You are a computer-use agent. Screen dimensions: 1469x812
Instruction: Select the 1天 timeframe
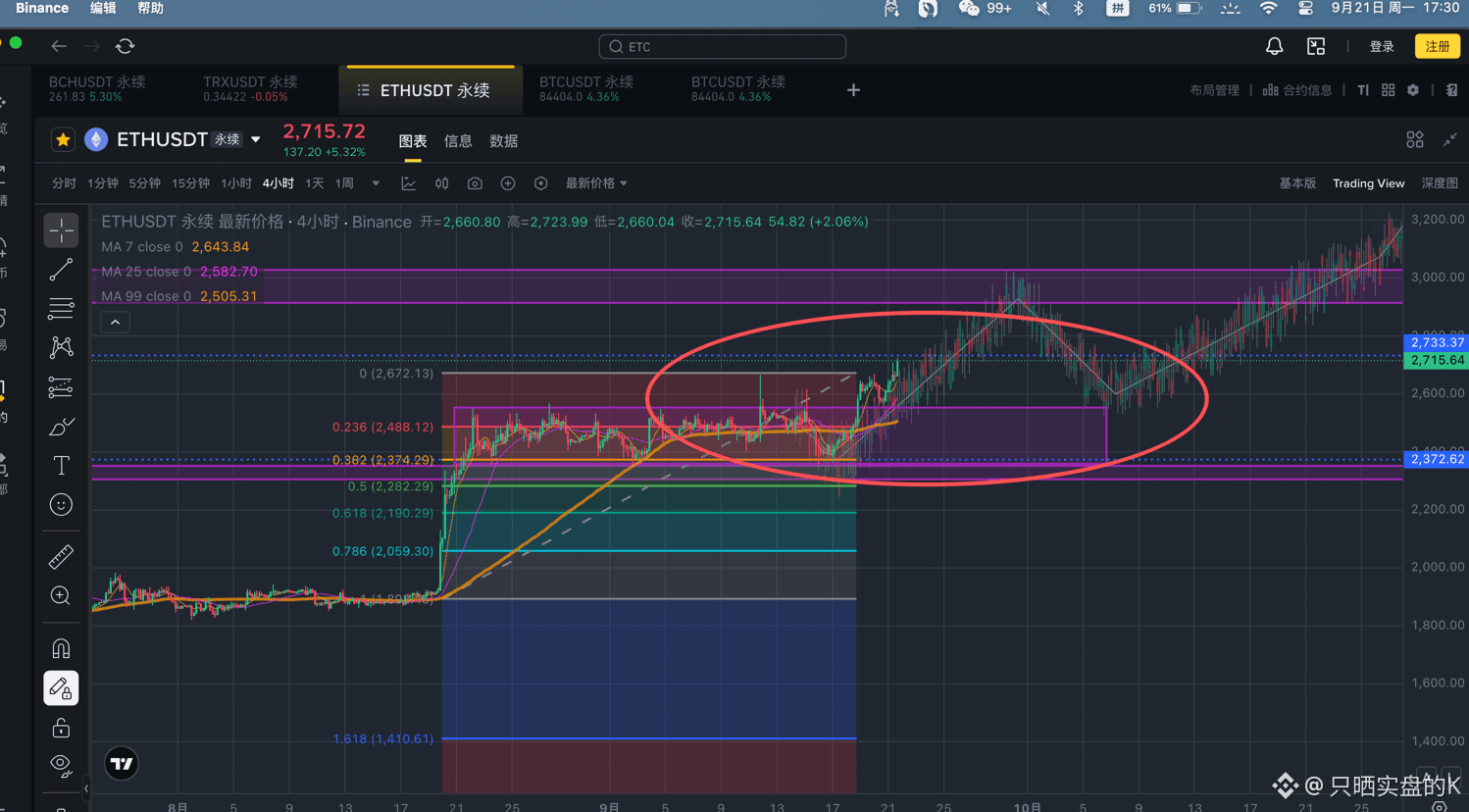pyautogui.click(x=314, y=183)
